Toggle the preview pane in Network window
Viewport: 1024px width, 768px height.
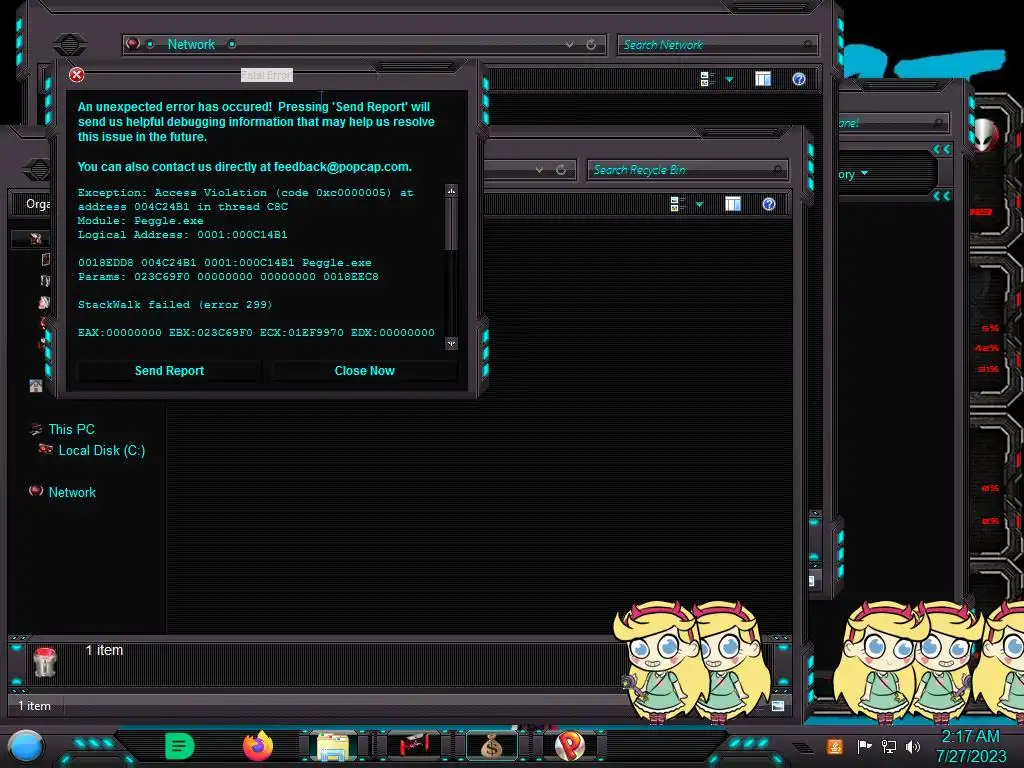tap(763, 79)
